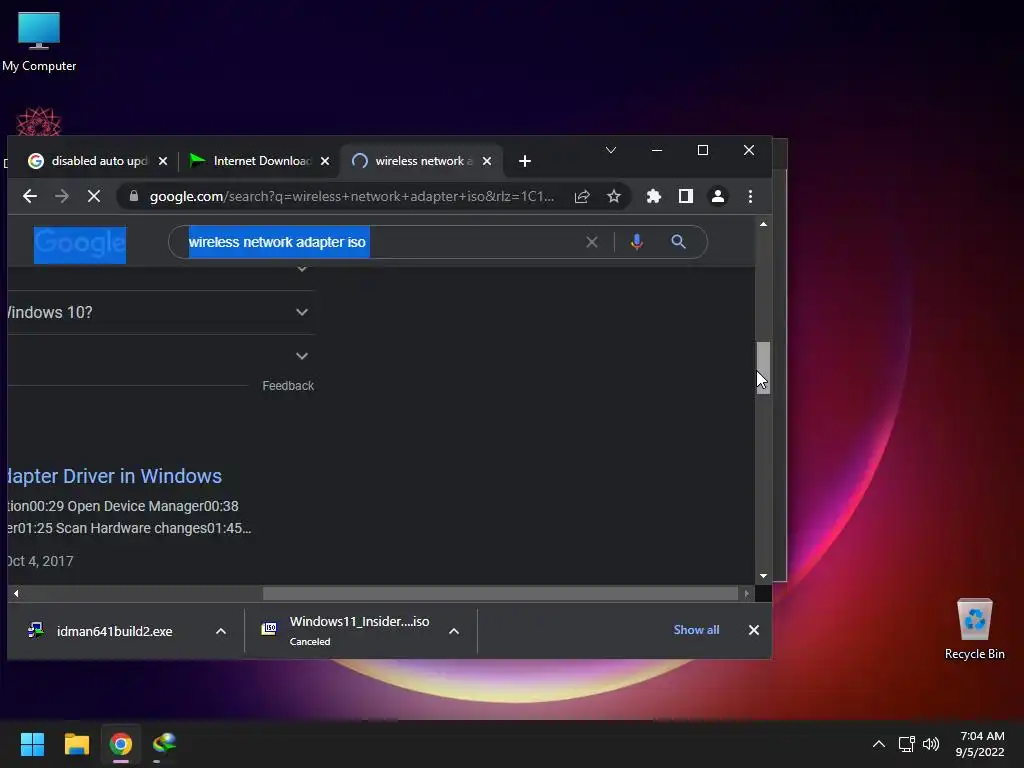Switch to Internet Download tab
This screenshot has width=1024, height=768.
pyautogui.click(x=262, y=161)
